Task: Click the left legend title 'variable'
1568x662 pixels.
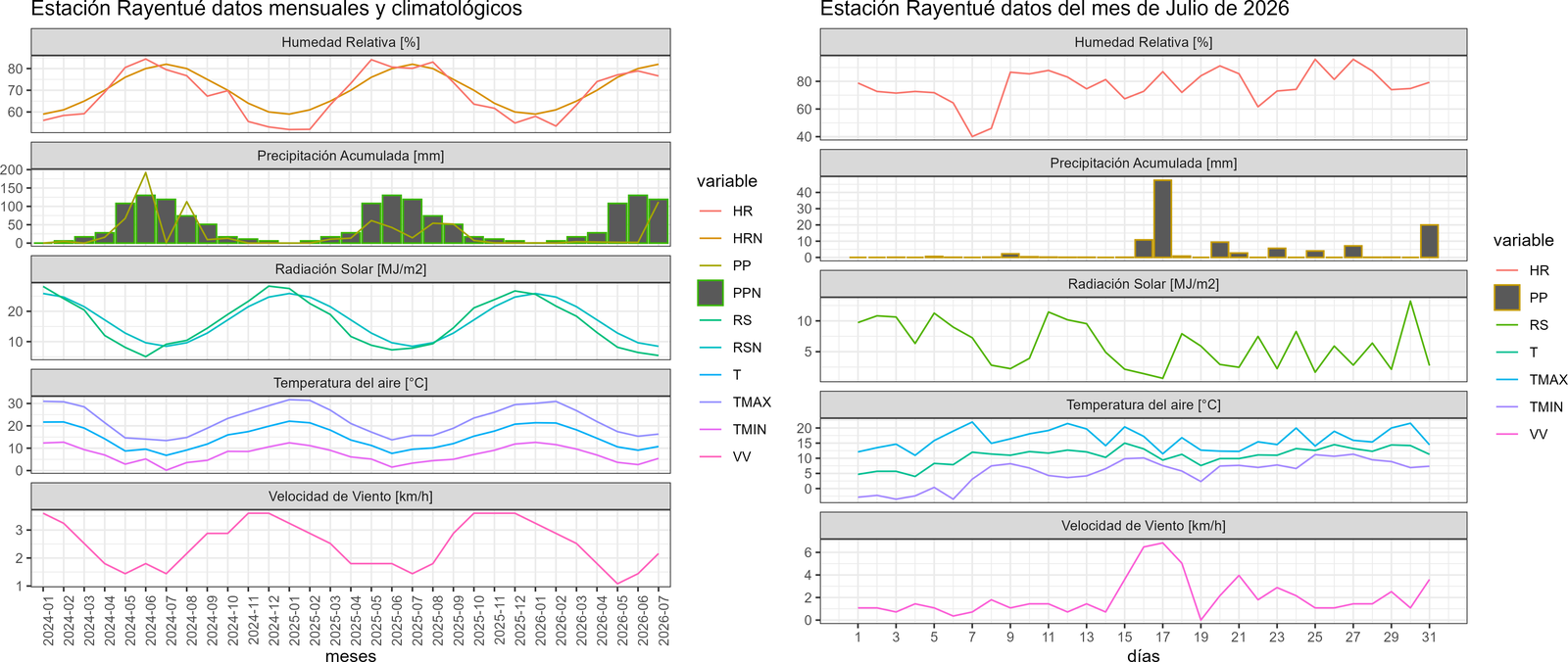Action: pos(727,181)
